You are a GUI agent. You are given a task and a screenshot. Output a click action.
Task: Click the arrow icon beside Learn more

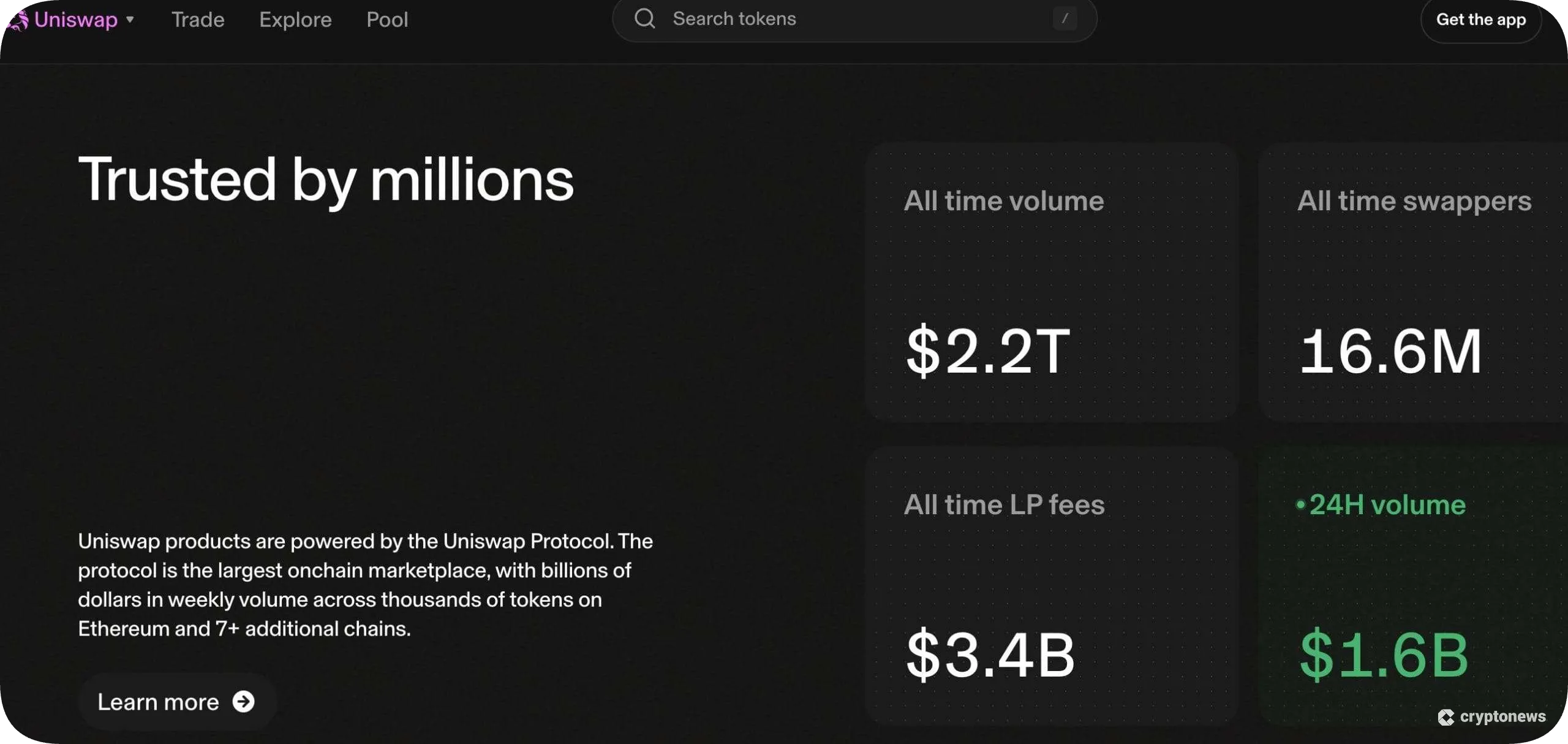coord(243,702)
